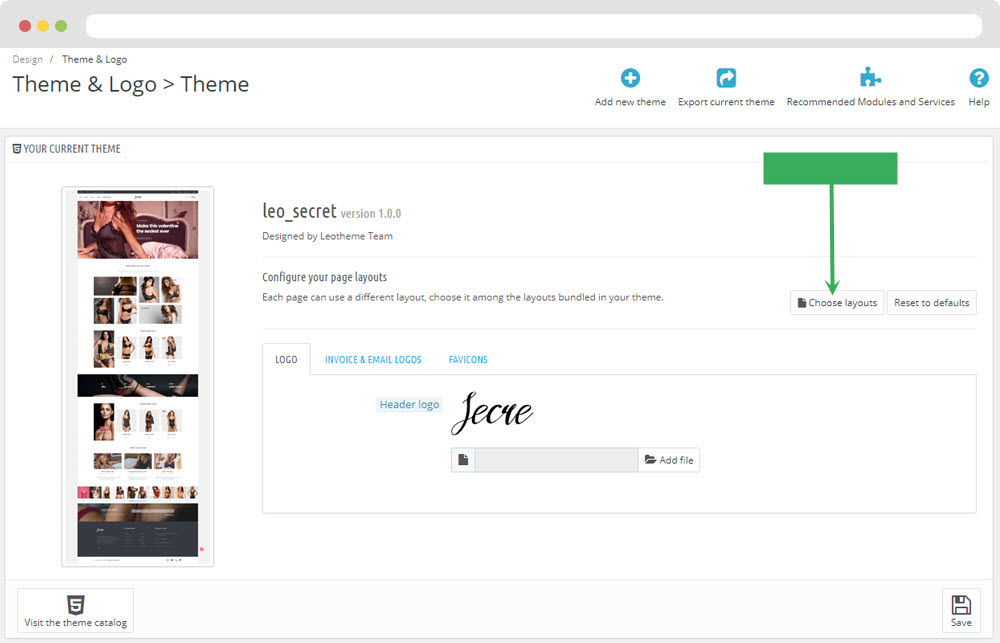Click the Header logo label
Screen dimensions: 1000x643
409,404
